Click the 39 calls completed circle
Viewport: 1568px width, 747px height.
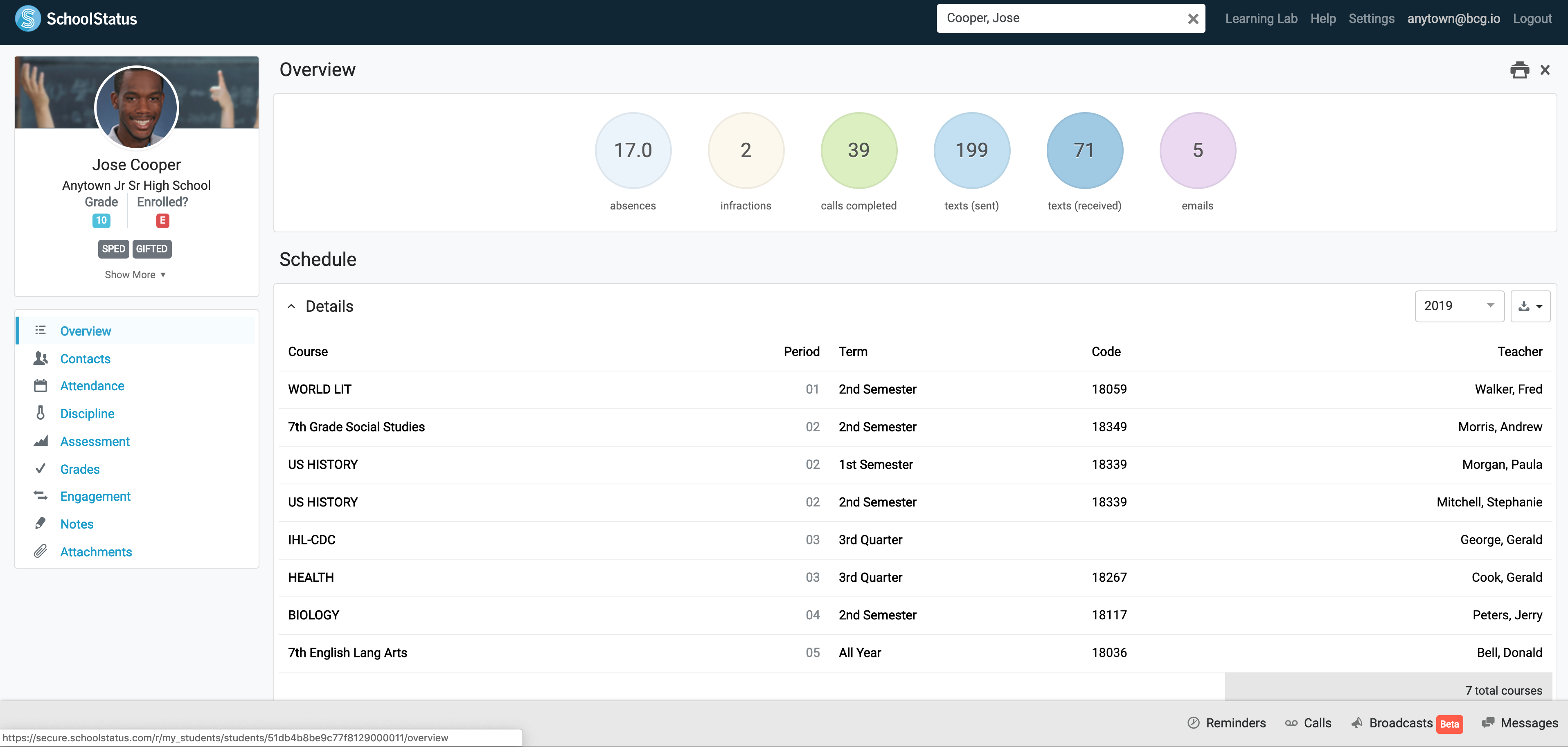tap(858, 150)
